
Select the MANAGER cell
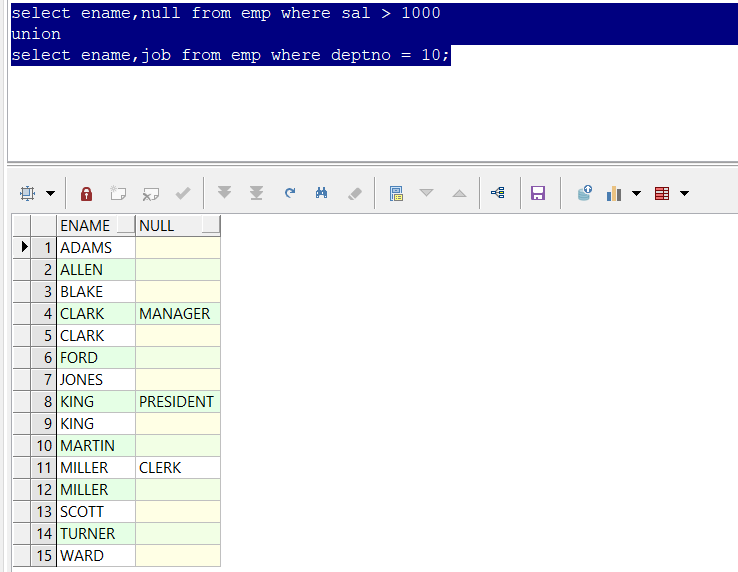(x=178, y=314)
